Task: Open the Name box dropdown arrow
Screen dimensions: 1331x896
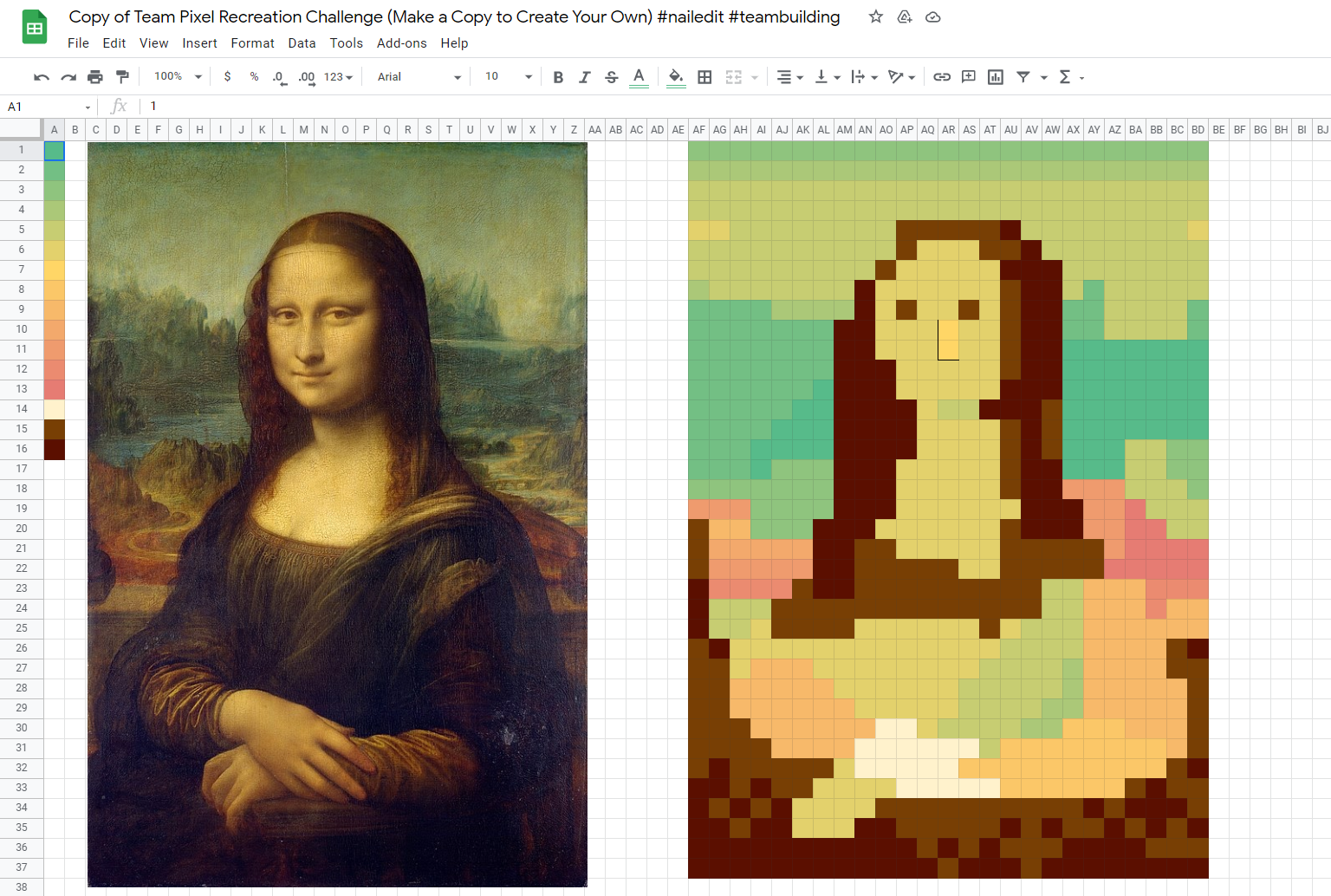Action: (x=88, y=107)
